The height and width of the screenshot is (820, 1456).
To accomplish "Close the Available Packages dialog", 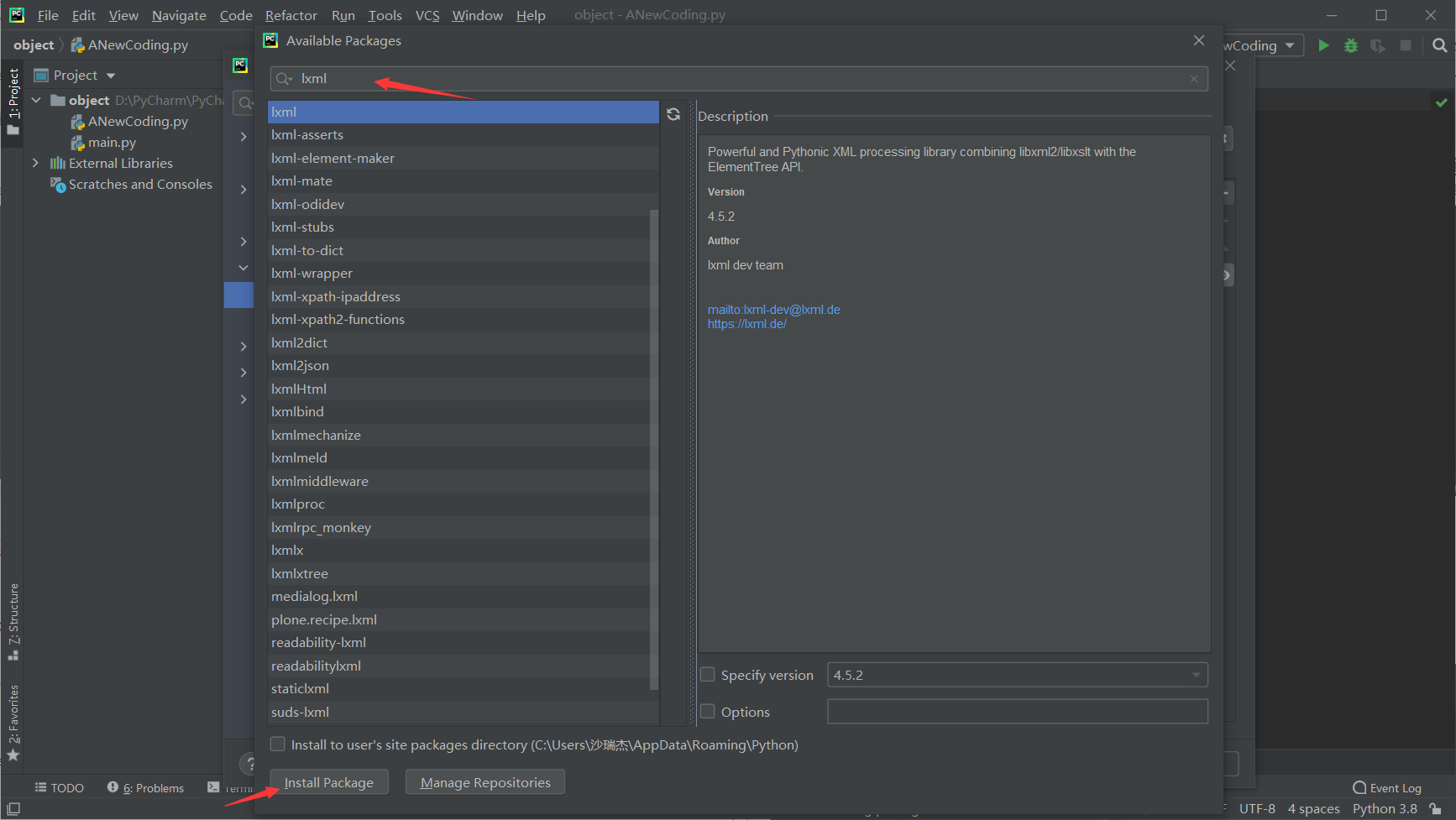I will tap(1199, 40).
